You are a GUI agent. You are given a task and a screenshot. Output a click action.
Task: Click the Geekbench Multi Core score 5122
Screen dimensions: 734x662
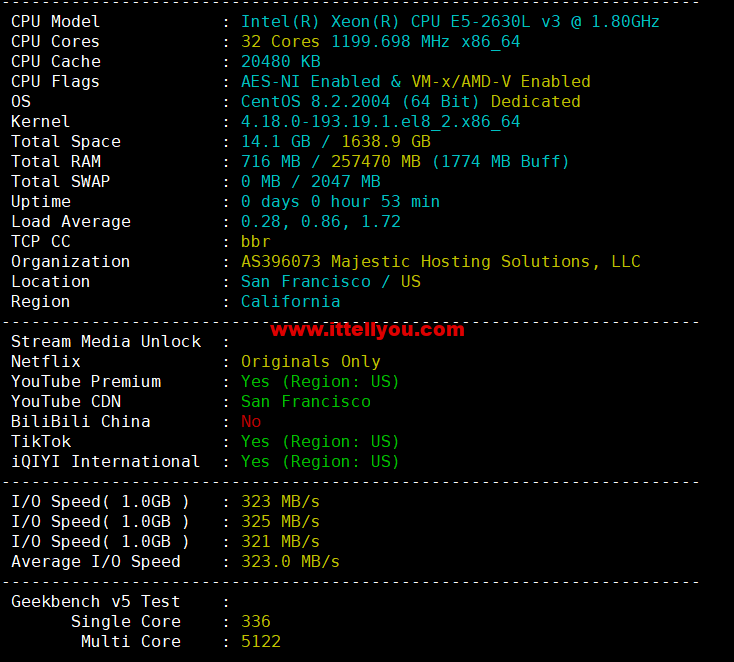[260, 641]
